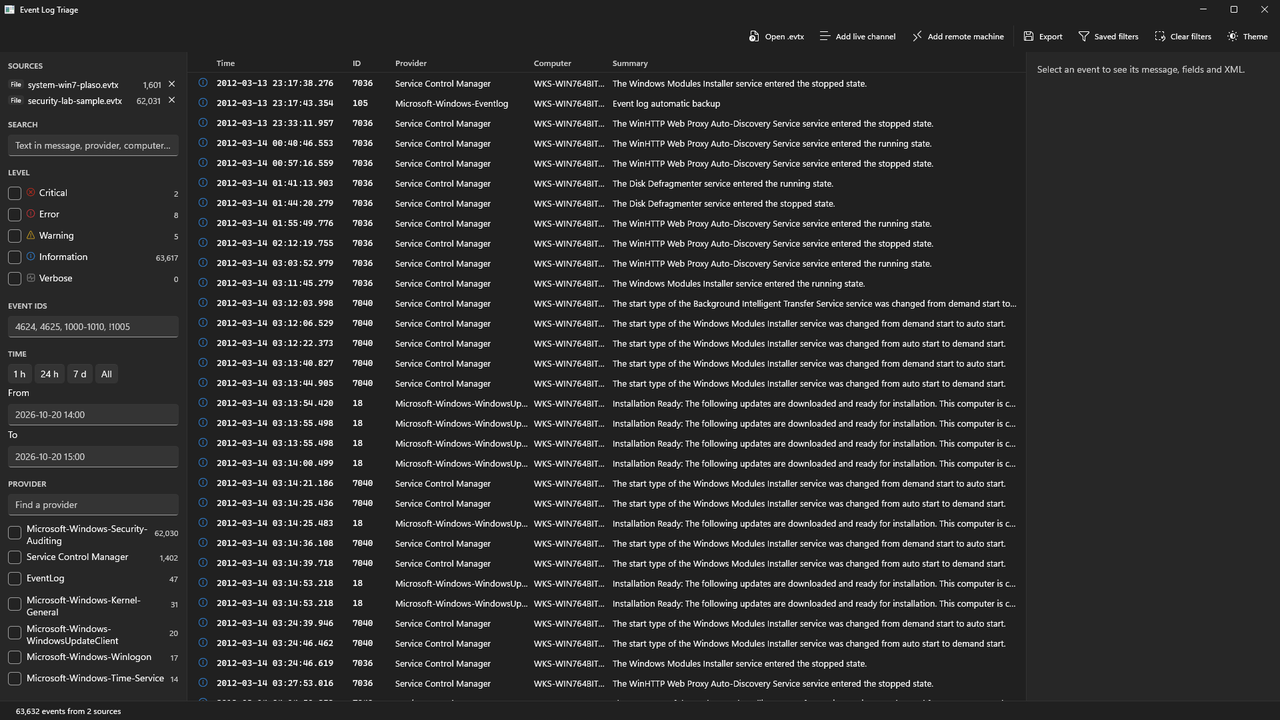Sort by the Computer column header
This screenshot has height=720, width=1280.
pyautogui.click(x=552, y=63)
